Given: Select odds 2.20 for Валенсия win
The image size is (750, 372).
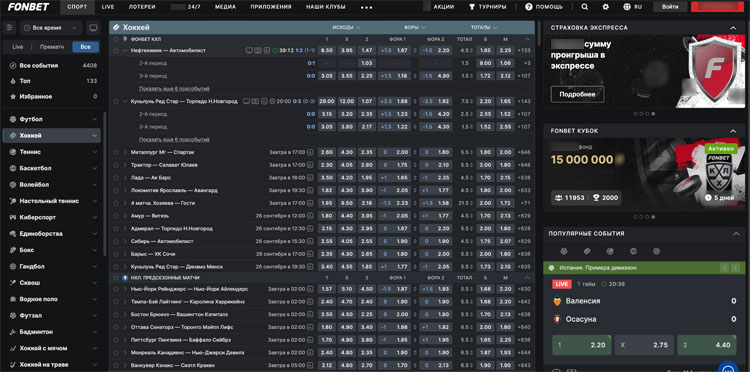Looking at the screenshot, I should (581, 345).
